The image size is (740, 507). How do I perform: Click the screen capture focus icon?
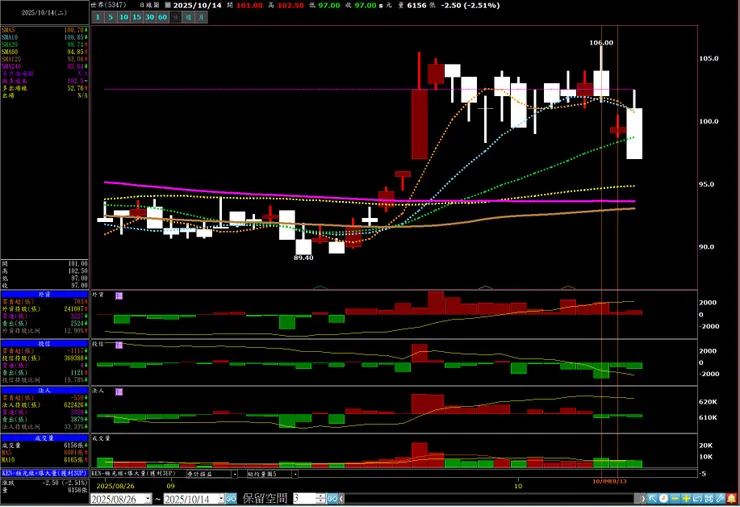[x=709, y=499]
